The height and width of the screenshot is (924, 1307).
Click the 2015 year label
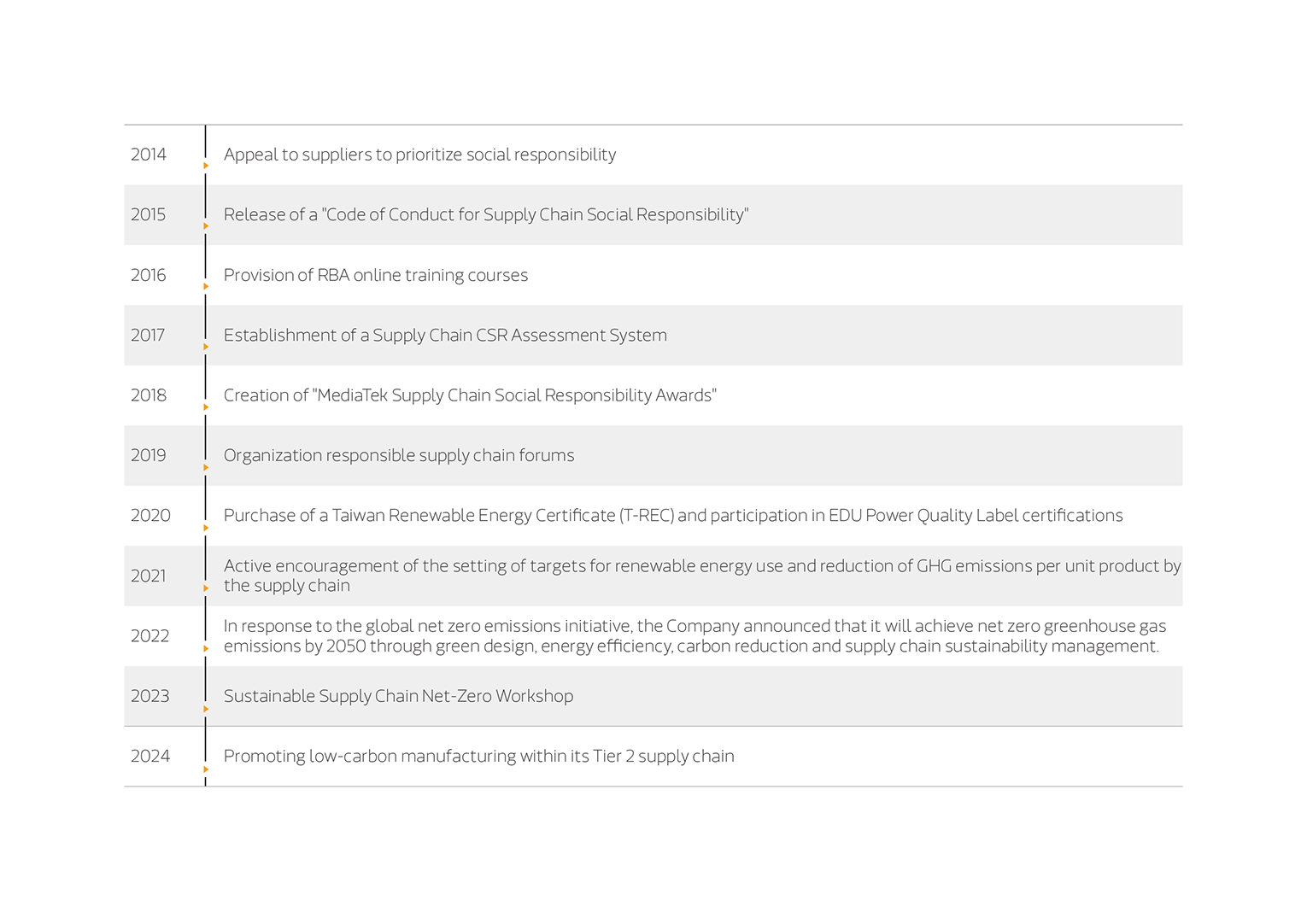click(148, 214)
